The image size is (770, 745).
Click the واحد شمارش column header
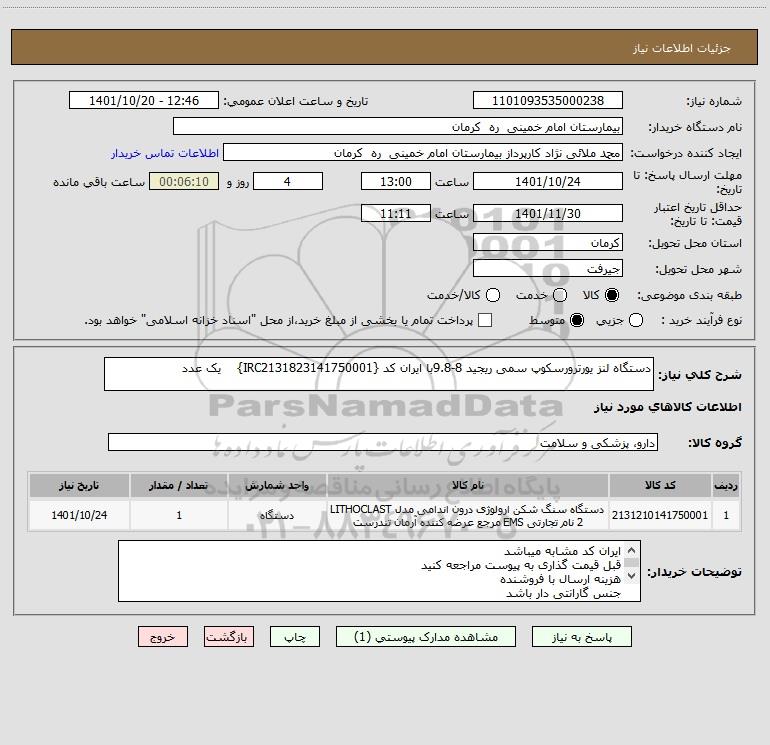tap(277, 485)
